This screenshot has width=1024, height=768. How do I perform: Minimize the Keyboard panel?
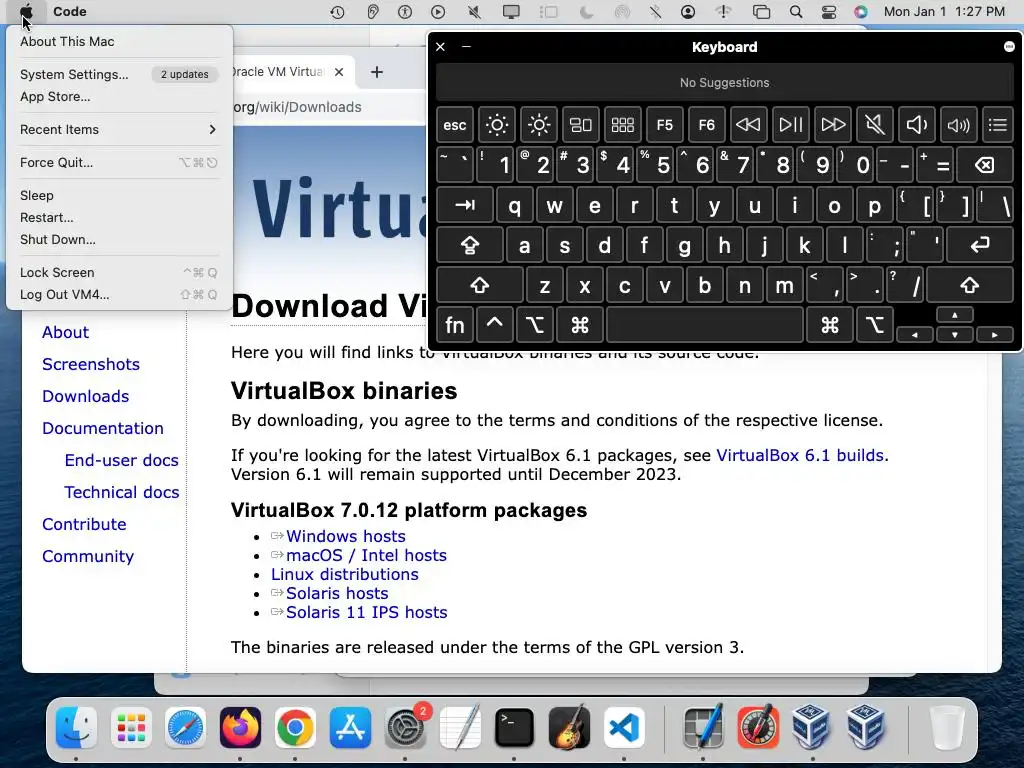click(466, 46)
